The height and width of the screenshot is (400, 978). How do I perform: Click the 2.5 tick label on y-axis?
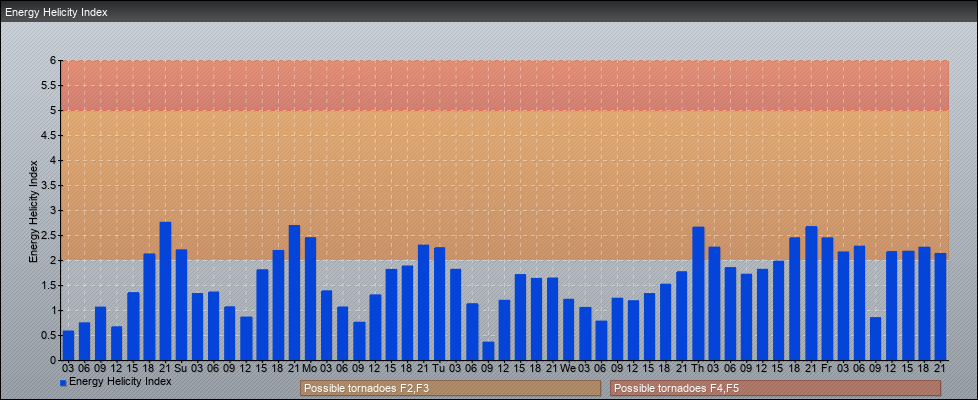[x=50, y=235]
